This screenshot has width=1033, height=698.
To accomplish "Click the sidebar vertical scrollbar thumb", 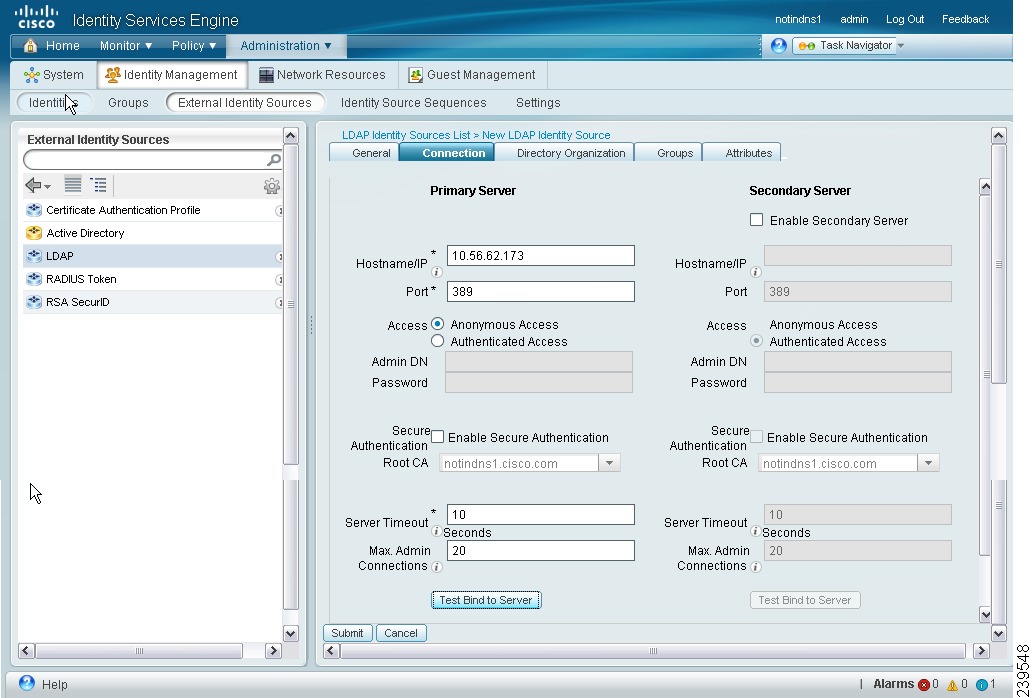I will coord(291,304).
